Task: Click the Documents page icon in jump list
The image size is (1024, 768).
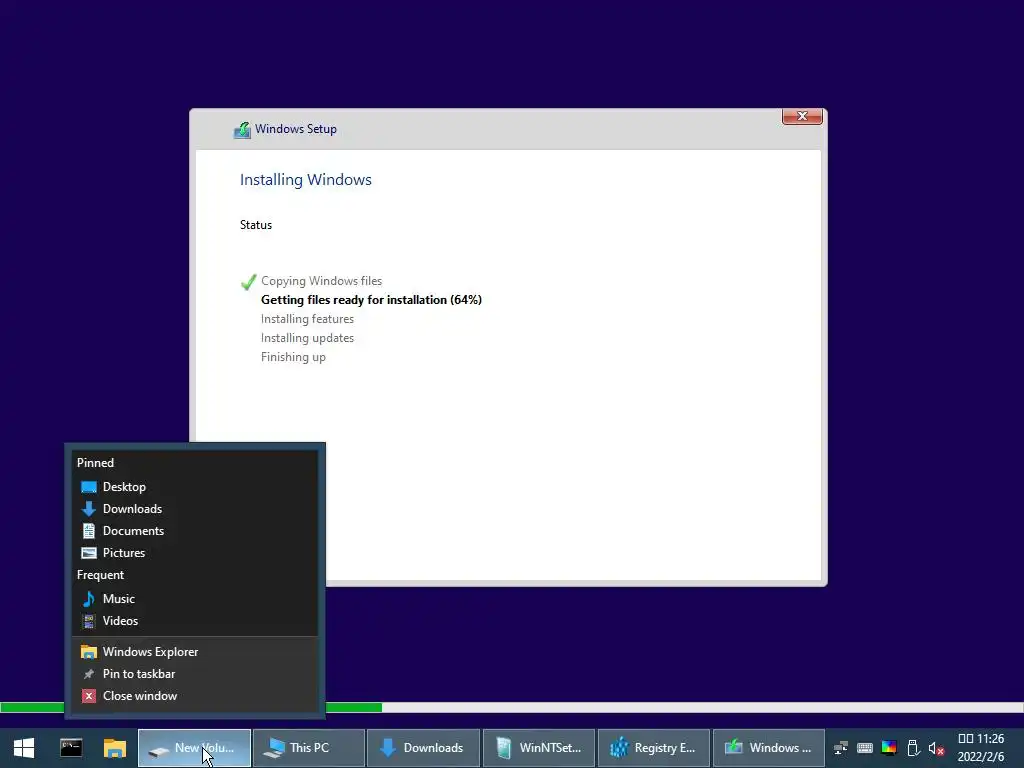Action: click(89, 531)
